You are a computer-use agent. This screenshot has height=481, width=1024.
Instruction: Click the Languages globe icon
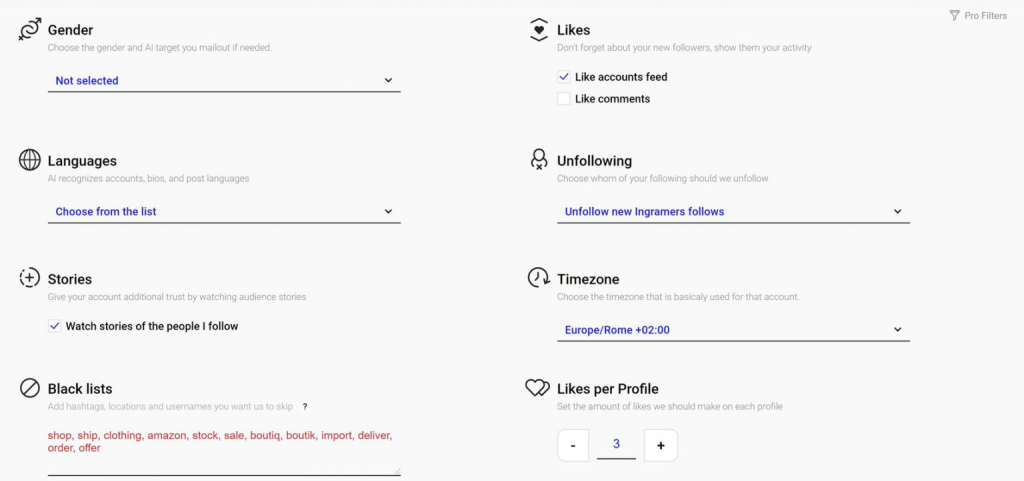point(29,160)
